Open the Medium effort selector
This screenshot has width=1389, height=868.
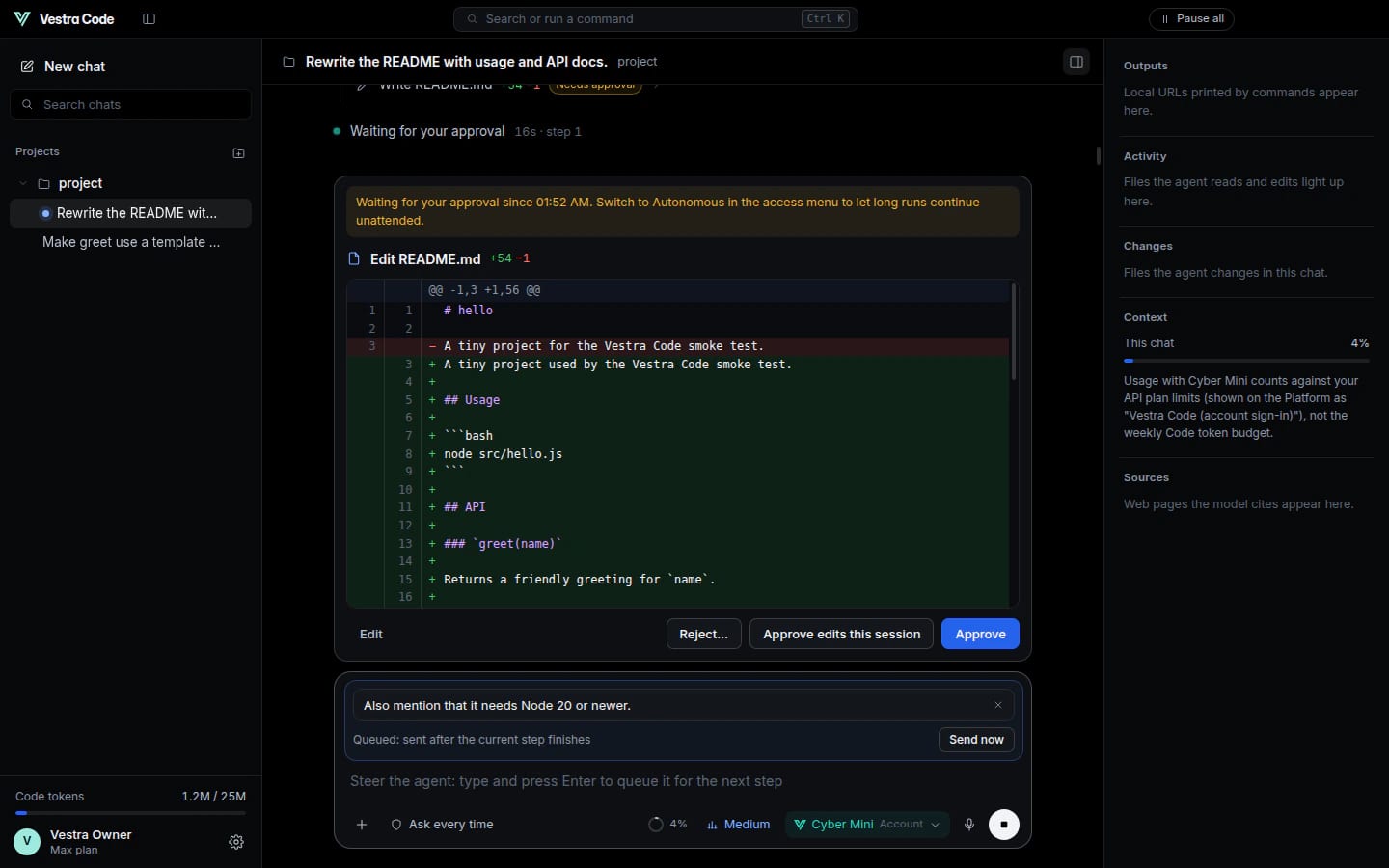tap(738, 825)
